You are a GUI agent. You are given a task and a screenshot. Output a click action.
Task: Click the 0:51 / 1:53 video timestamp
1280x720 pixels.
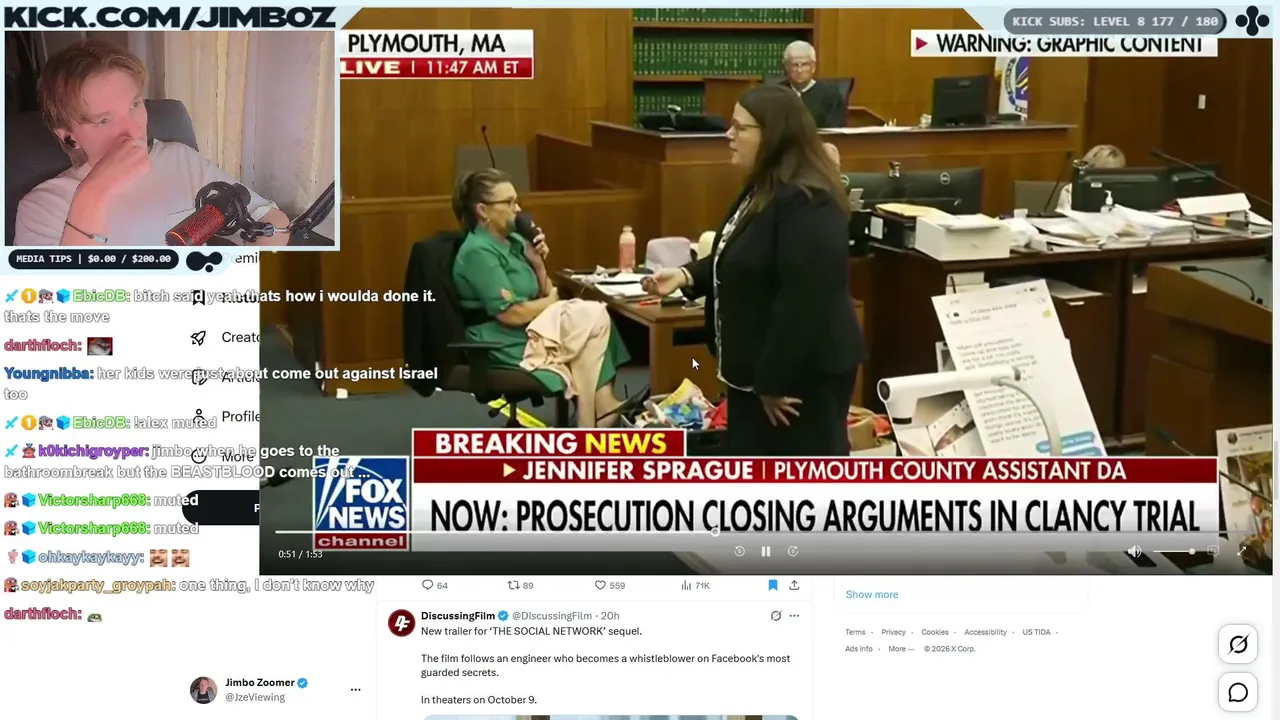coord(300,554)
